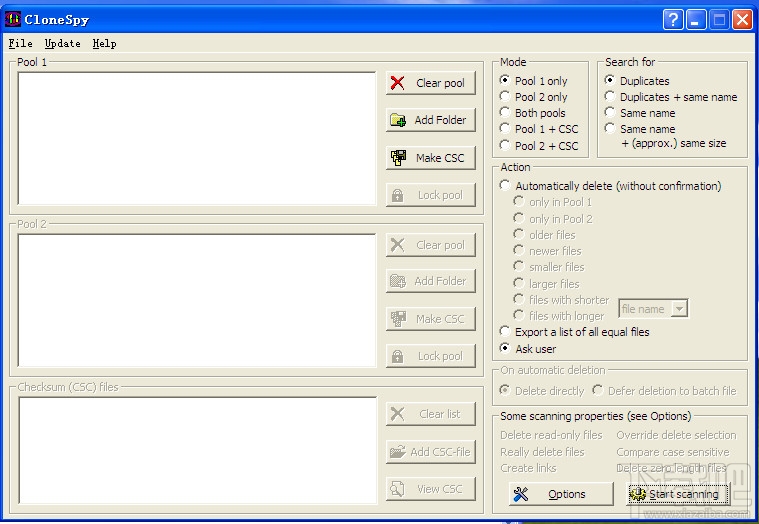Viewport: 759px width, 524px height.
Task: Click Pool 2 Make CSC button
Action: point(431,319)
